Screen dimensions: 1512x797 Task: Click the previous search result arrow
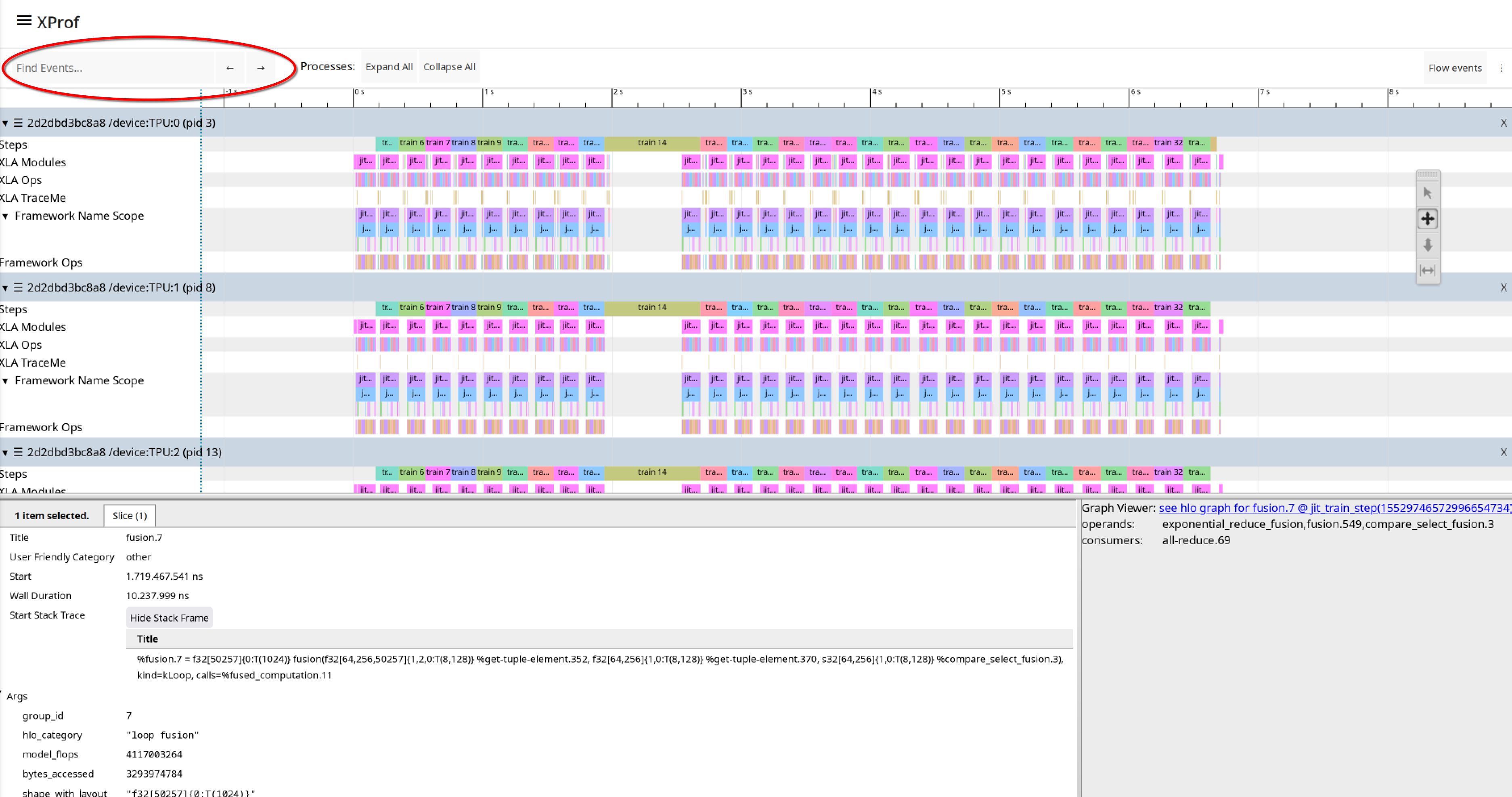(x=230, y=67)
